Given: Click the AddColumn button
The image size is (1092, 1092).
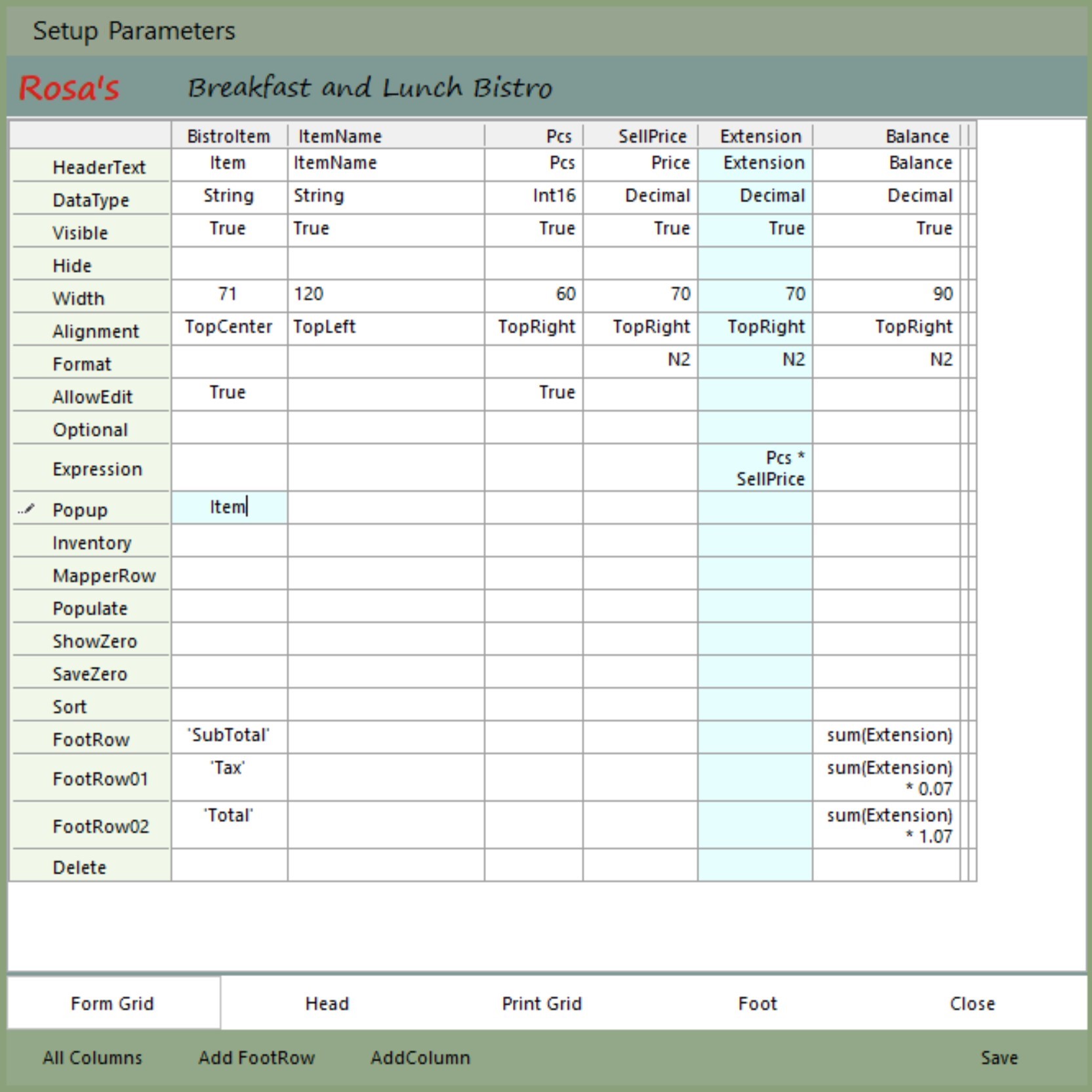Looking at the screenshot, I should pyautogui.click(x=420, y=1058).
